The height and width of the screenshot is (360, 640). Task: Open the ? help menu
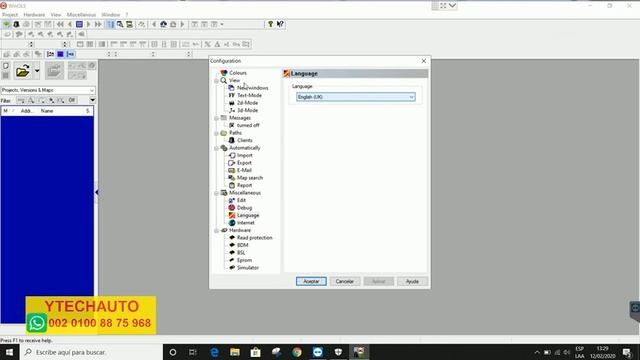tap(127, 15)
